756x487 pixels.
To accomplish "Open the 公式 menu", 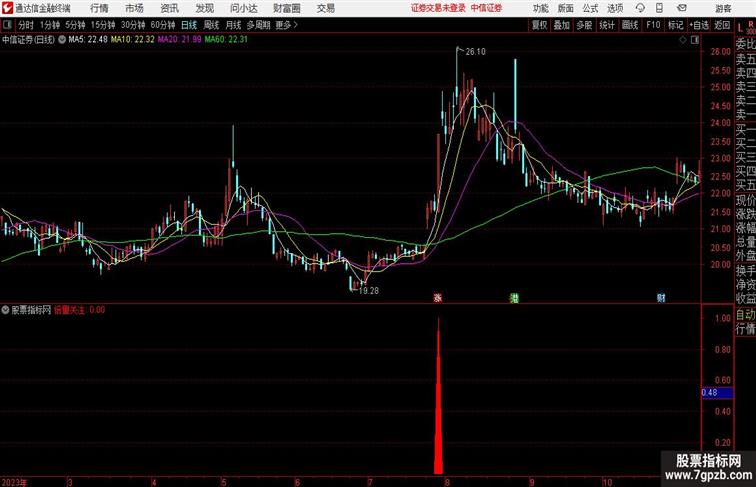I will point(590,8).
